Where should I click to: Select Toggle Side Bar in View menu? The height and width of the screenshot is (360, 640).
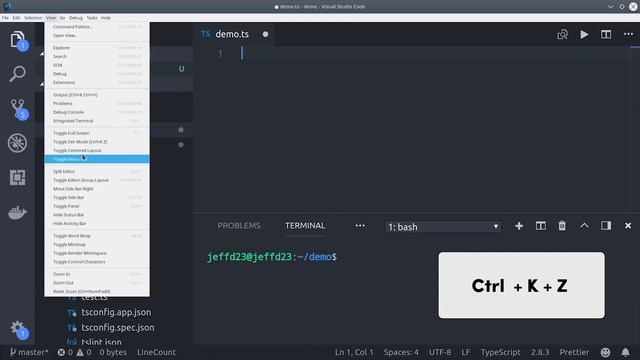click(x=97, y=198)
